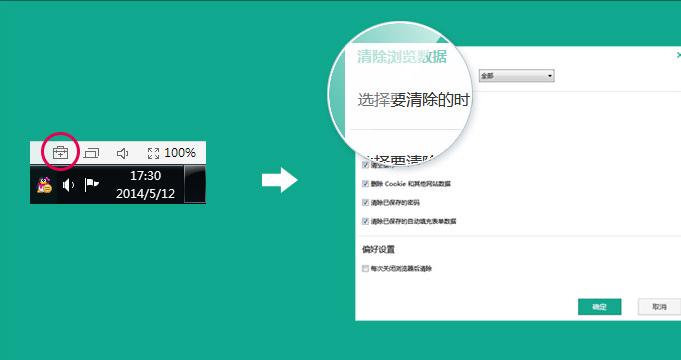The width and height of the screenshot is (681, 360).
Task: Open the Action Center flag icon
Action: point(91,185)
